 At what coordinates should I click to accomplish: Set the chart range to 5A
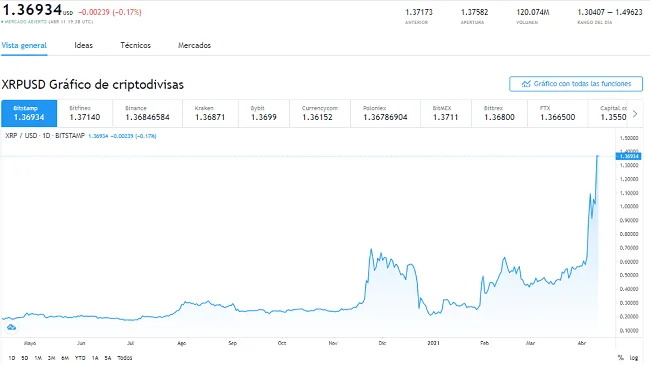pyautogui.click(x=108, y=358)
